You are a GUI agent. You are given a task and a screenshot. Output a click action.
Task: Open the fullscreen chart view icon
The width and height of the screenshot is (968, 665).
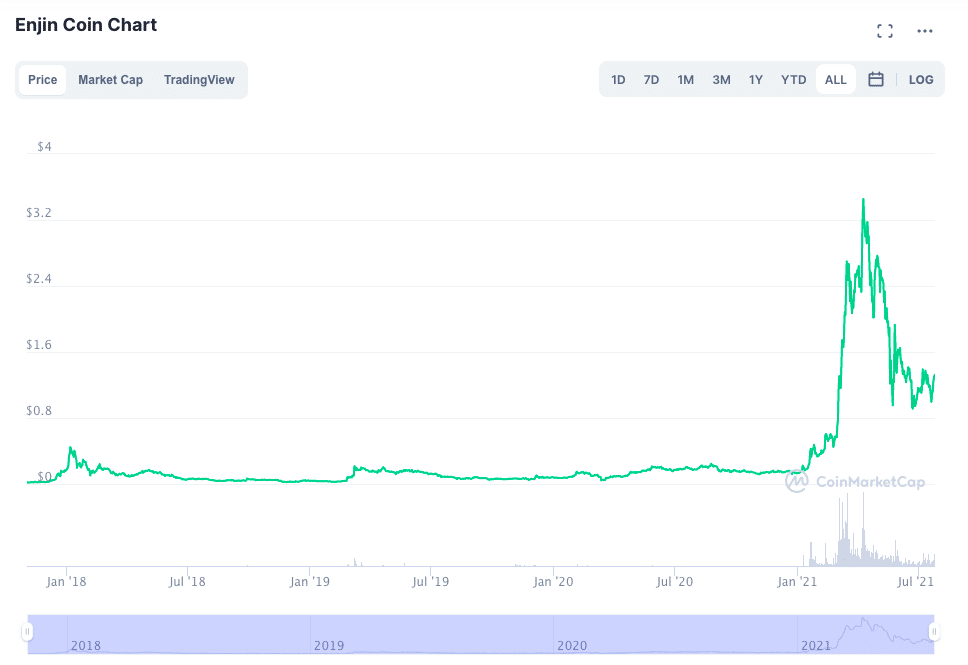885,31
